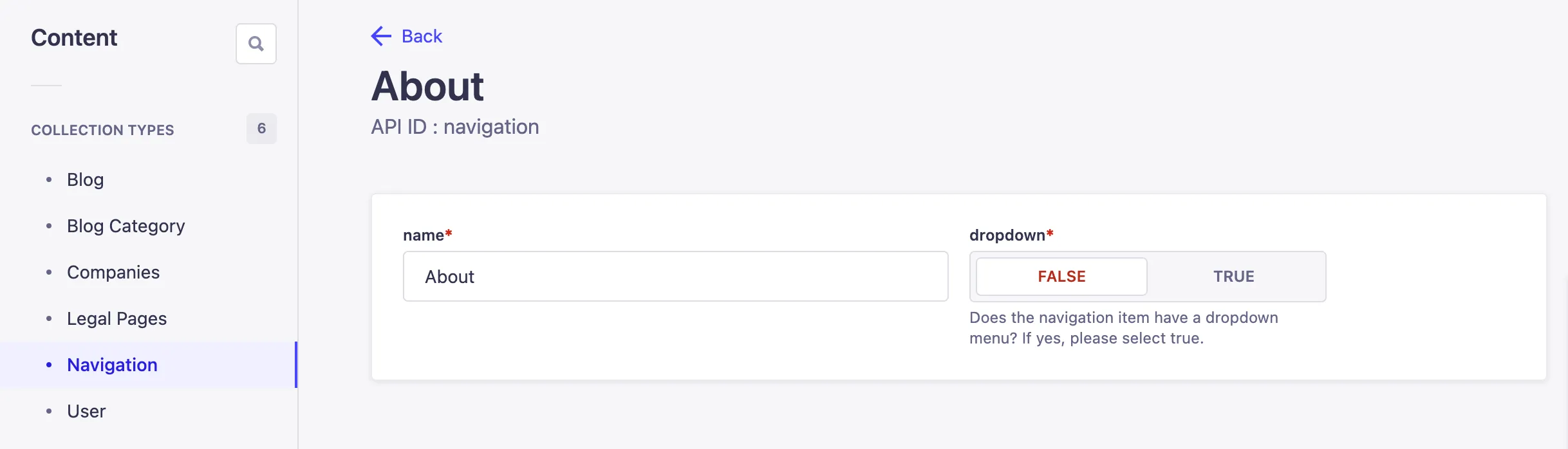Click the left arrow icon beside Back
The image size is (1568, 449).
tap(381, 36)
